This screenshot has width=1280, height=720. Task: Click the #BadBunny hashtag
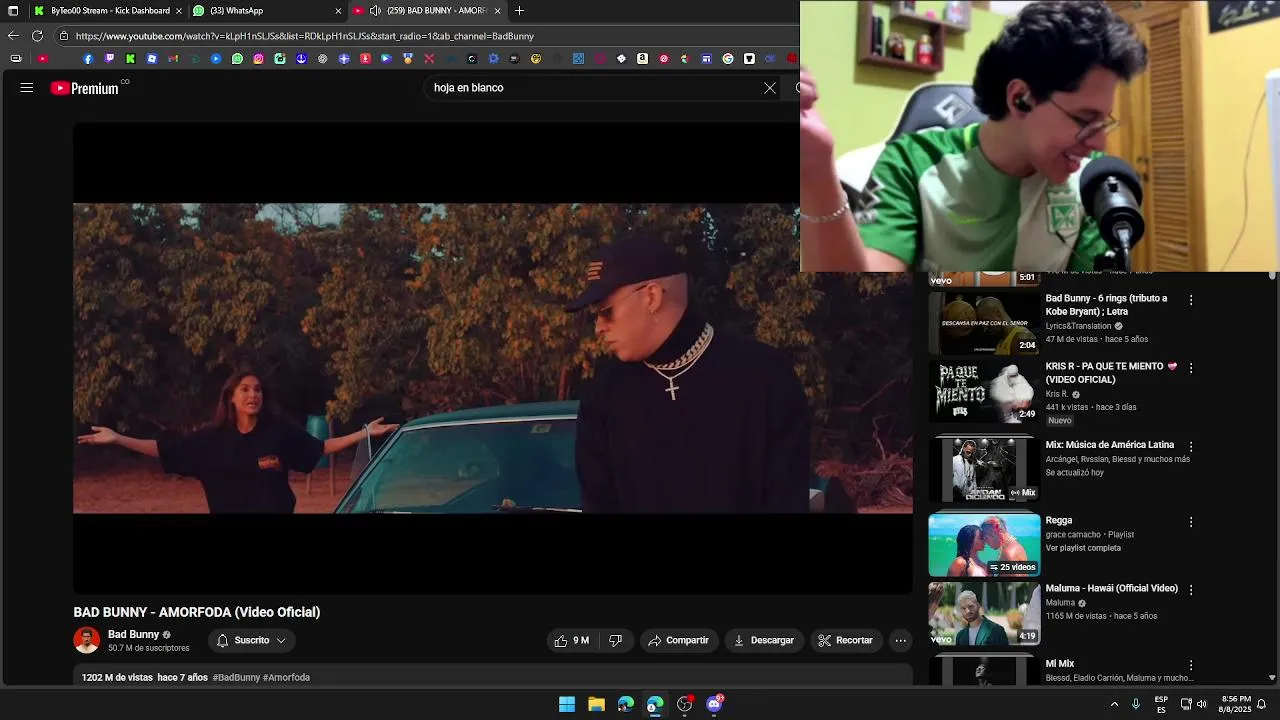236,677
